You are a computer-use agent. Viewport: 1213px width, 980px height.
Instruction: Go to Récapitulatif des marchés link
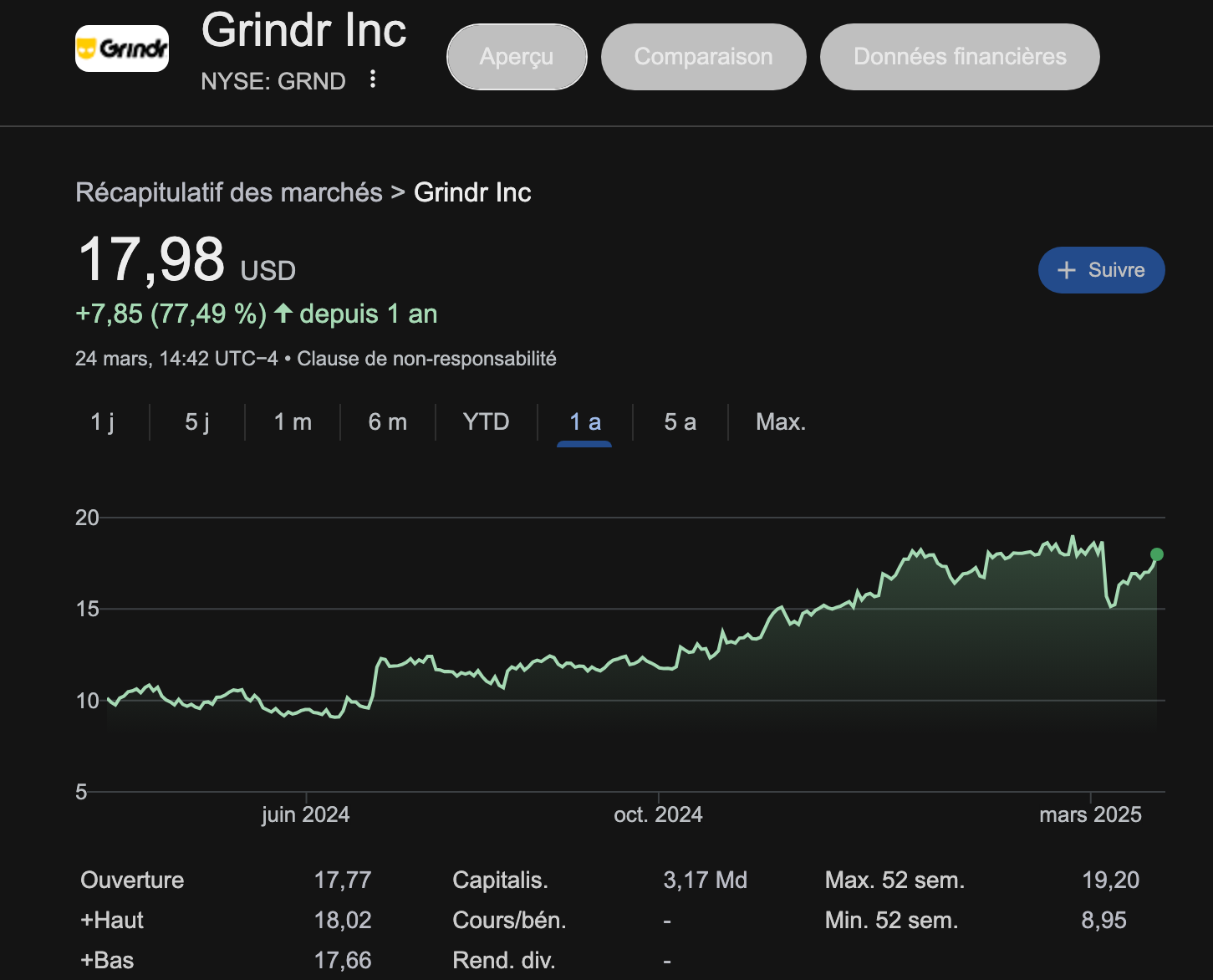(229, 192)
